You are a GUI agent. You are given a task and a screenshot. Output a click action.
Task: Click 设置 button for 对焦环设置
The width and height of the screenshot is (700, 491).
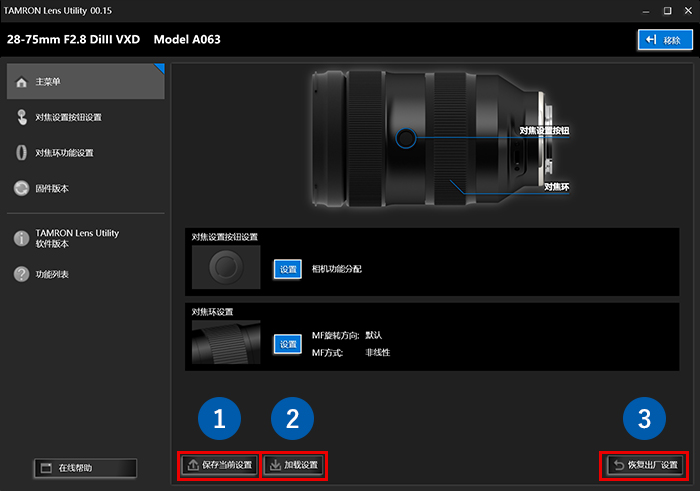(x=288, y=345)
